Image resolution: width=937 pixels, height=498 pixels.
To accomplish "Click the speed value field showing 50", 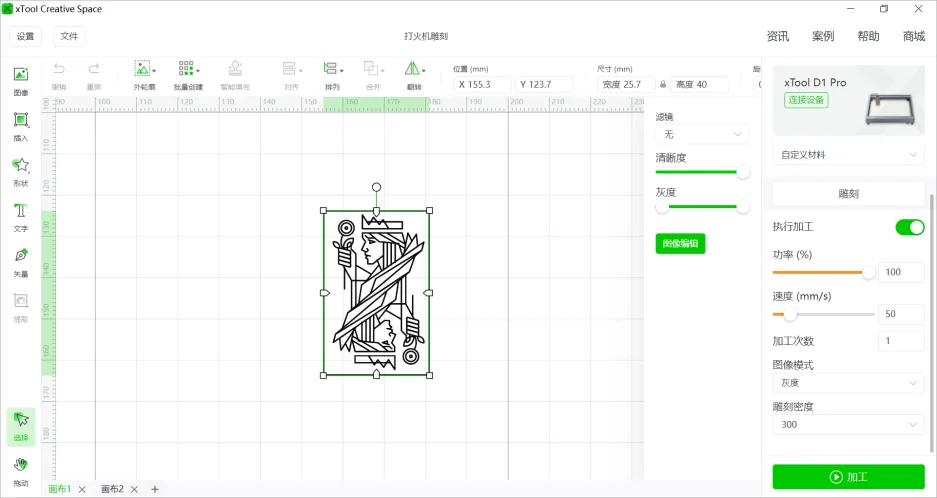I will [901, 314].
